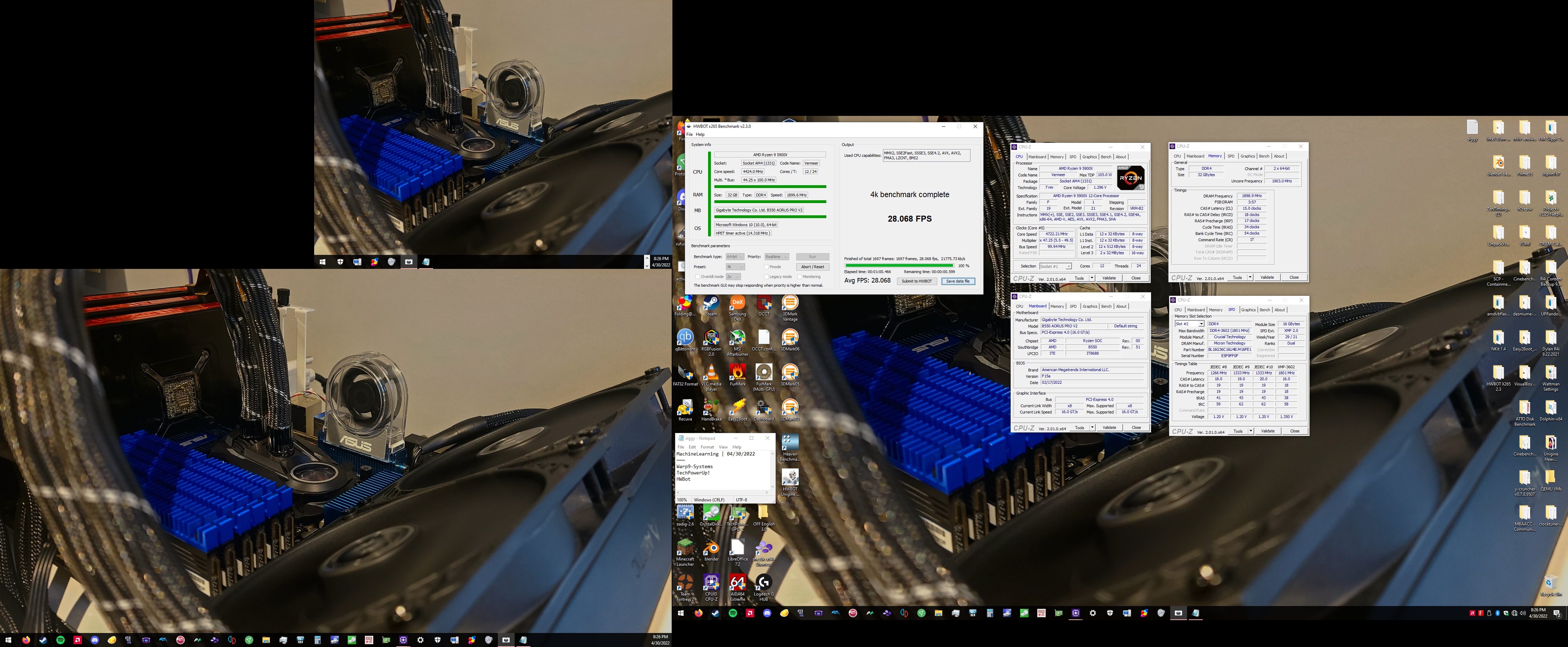Open Prime95 folder on desktop
This screenshot has width=1568, height=647.
pyautogui.click(x=1524, y=166)
